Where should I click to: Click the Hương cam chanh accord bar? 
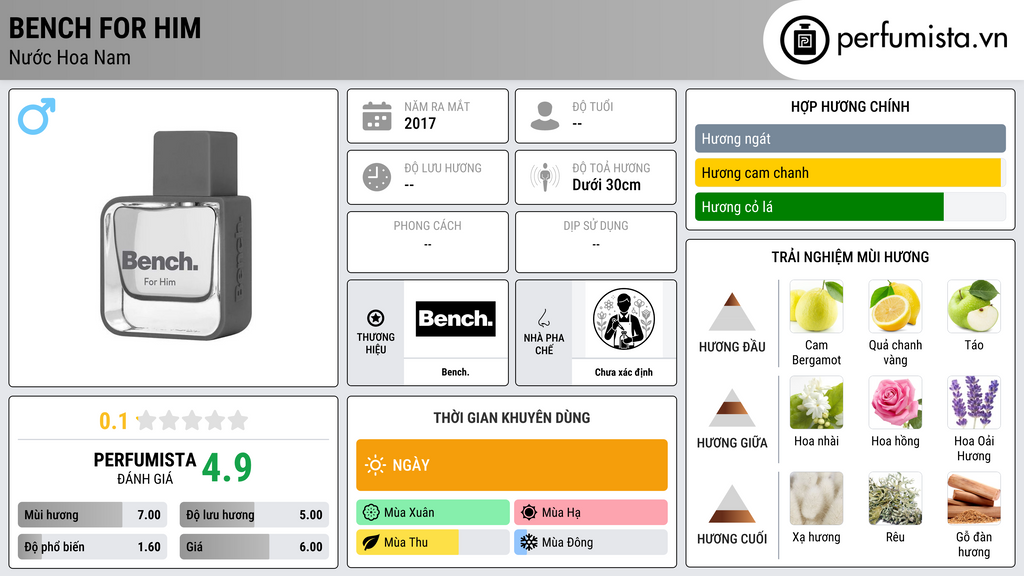pyautogui.click(x=848, y=173)
